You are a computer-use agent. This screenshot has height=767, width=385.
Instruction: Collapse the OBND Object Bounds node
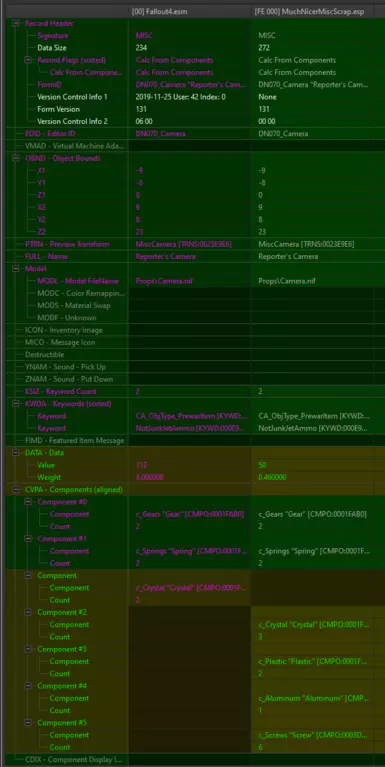(x=16, y=158)
